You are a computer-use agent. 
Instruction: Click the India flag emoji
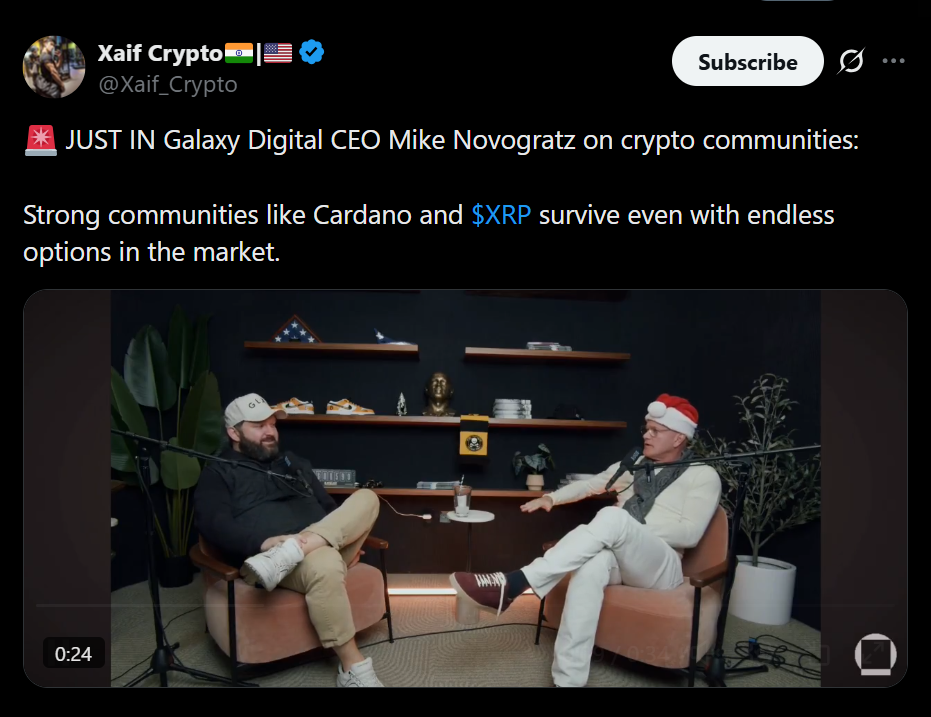tap(239, 53)
